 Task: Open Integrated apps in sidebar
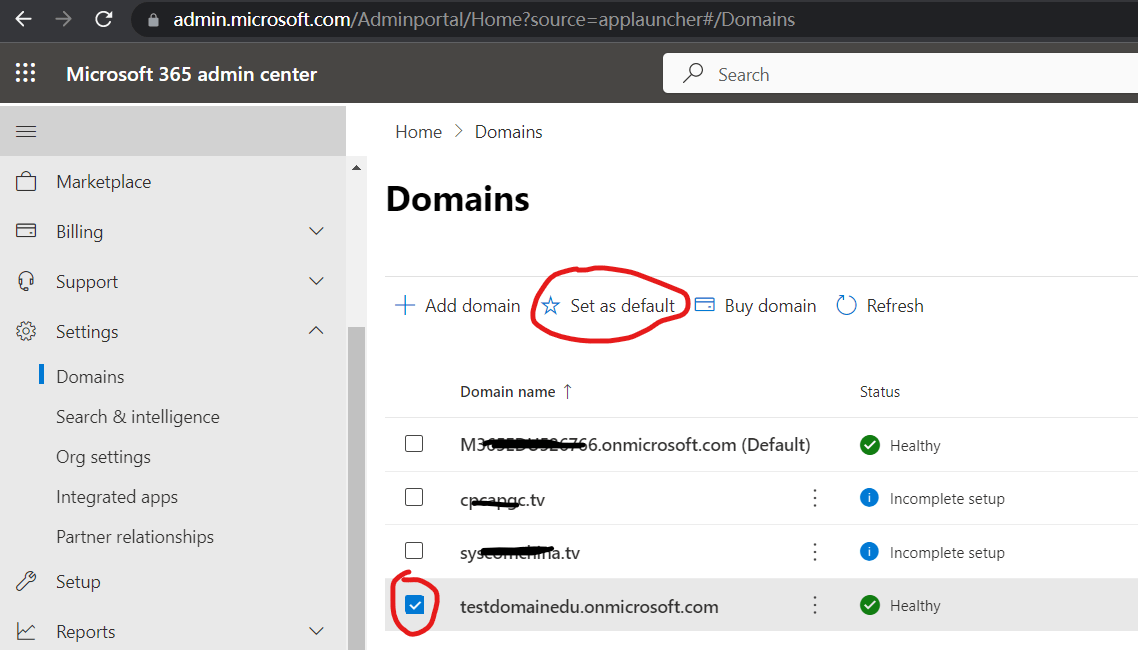[117, 497]
